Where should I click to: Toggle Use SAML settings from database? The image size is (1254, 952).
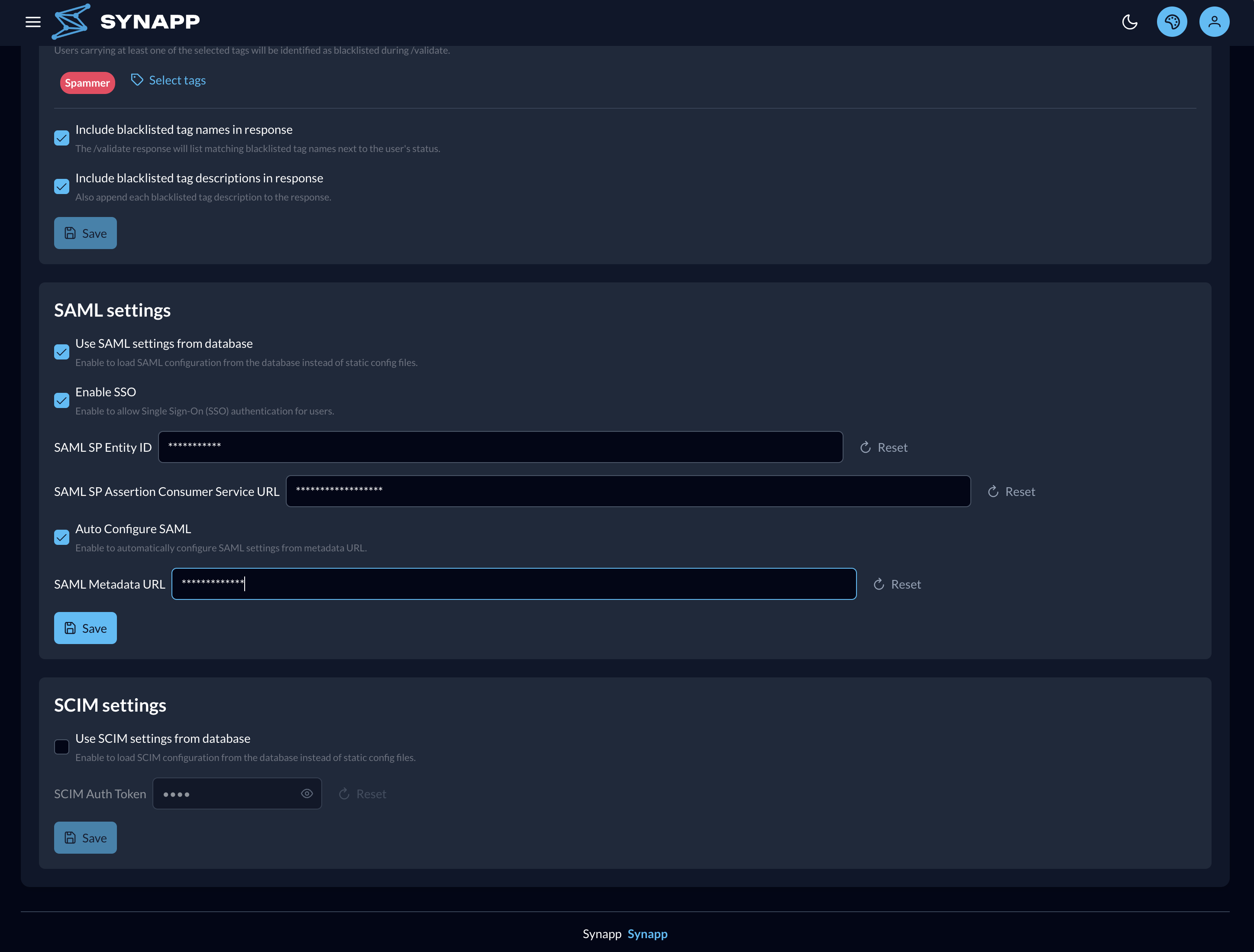tap(62, 352)
